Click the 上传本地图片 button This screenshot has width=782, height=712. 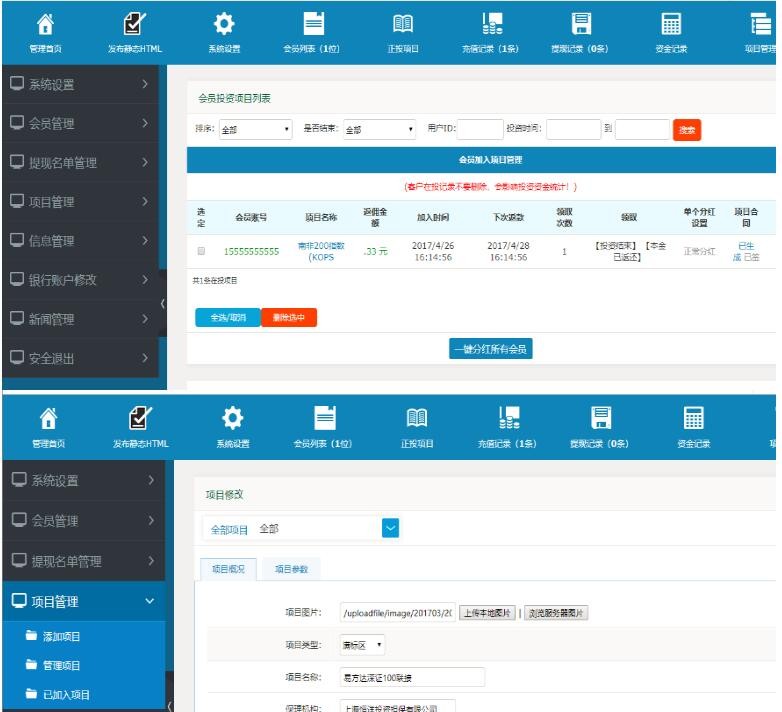[x=487, y=613]
